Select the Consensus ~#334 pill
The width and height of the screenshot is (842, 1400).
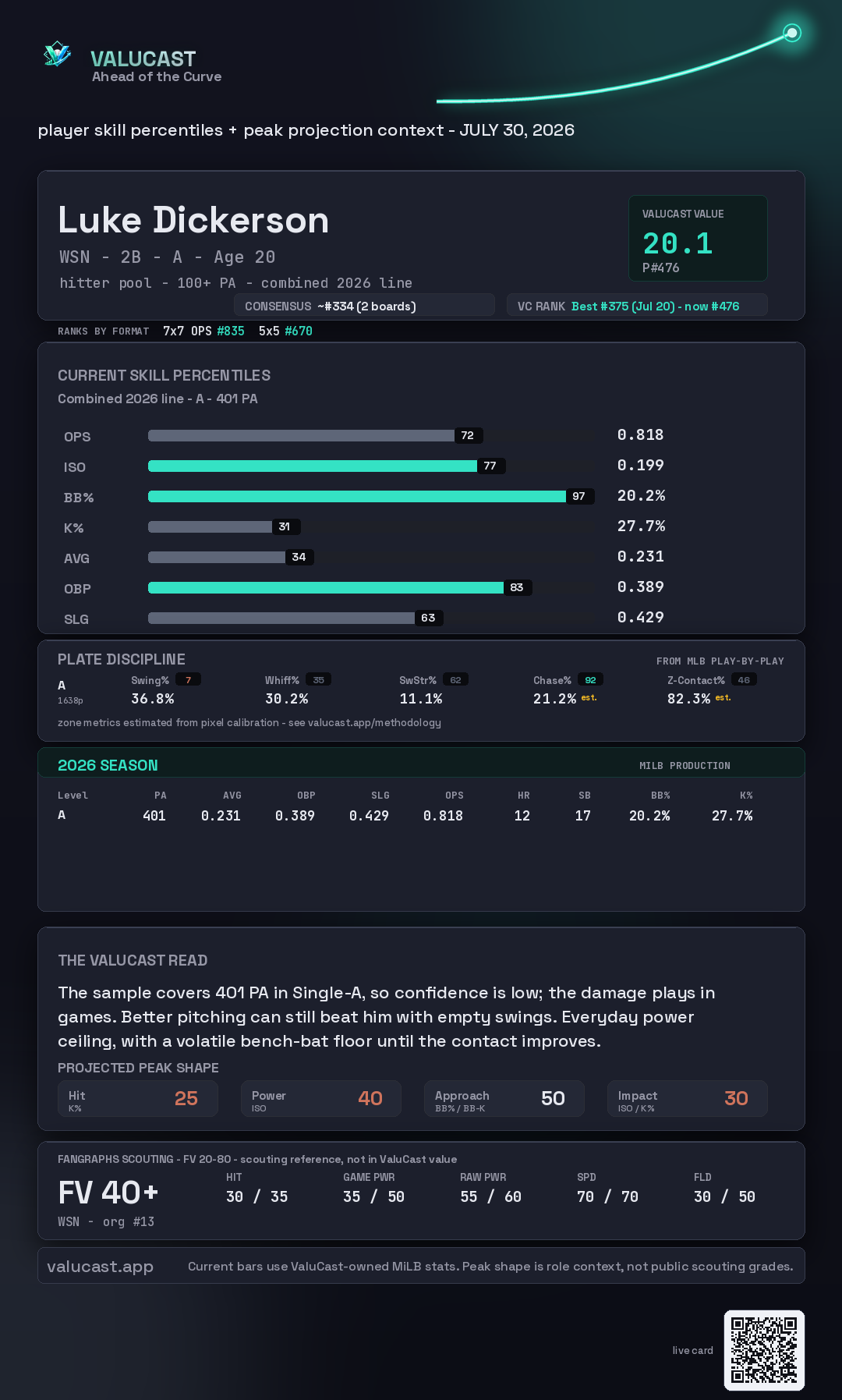pyautogui.click(x=364, y=306)
